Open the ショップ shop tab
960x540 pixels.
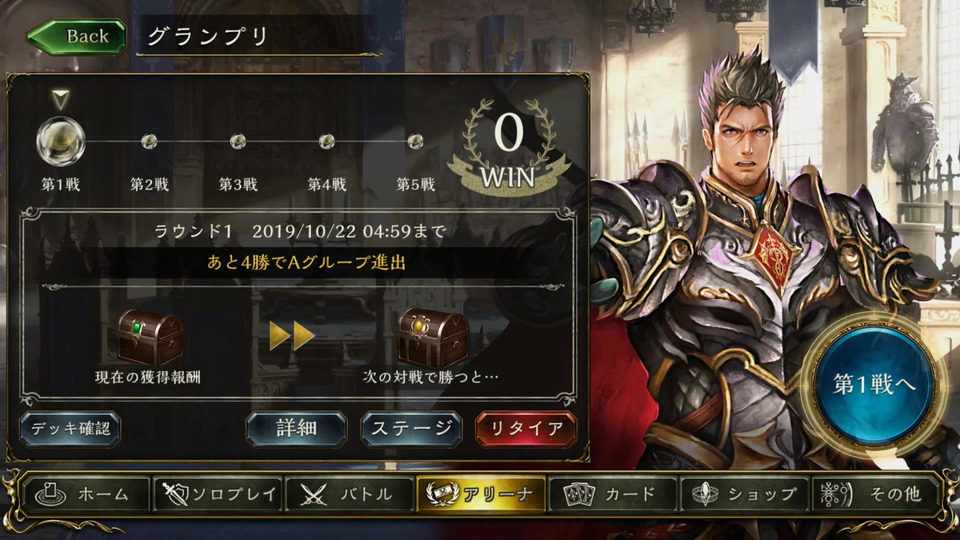pyautogui.click(x=744, y=494)
